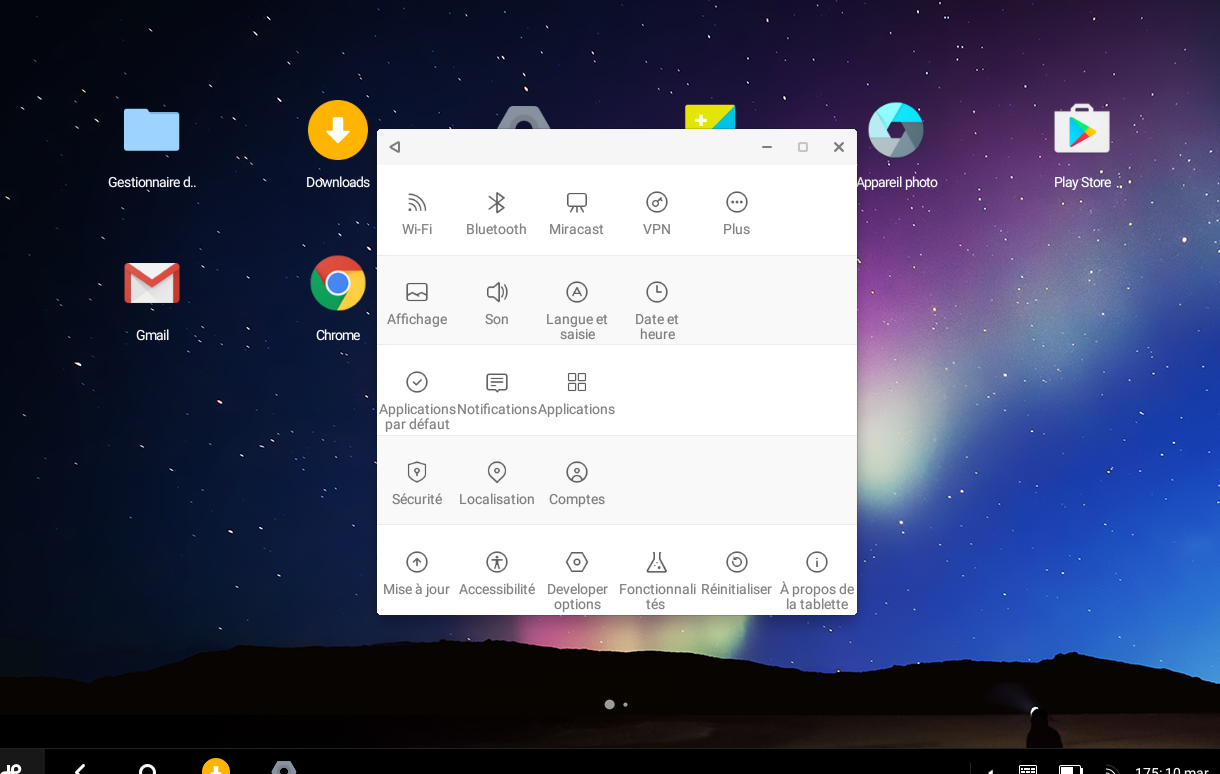1220x774 pixels.
Task: Open the Miracast settings icon
Action: [576, 203]
